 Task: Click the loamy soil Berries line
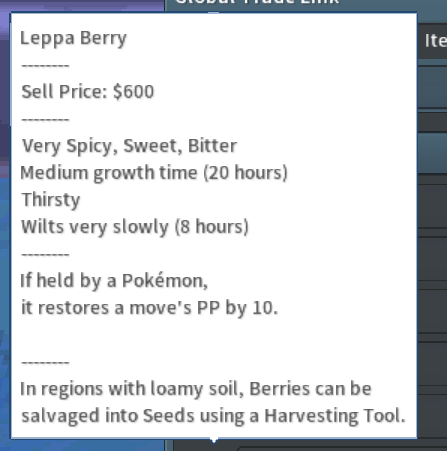196,389
